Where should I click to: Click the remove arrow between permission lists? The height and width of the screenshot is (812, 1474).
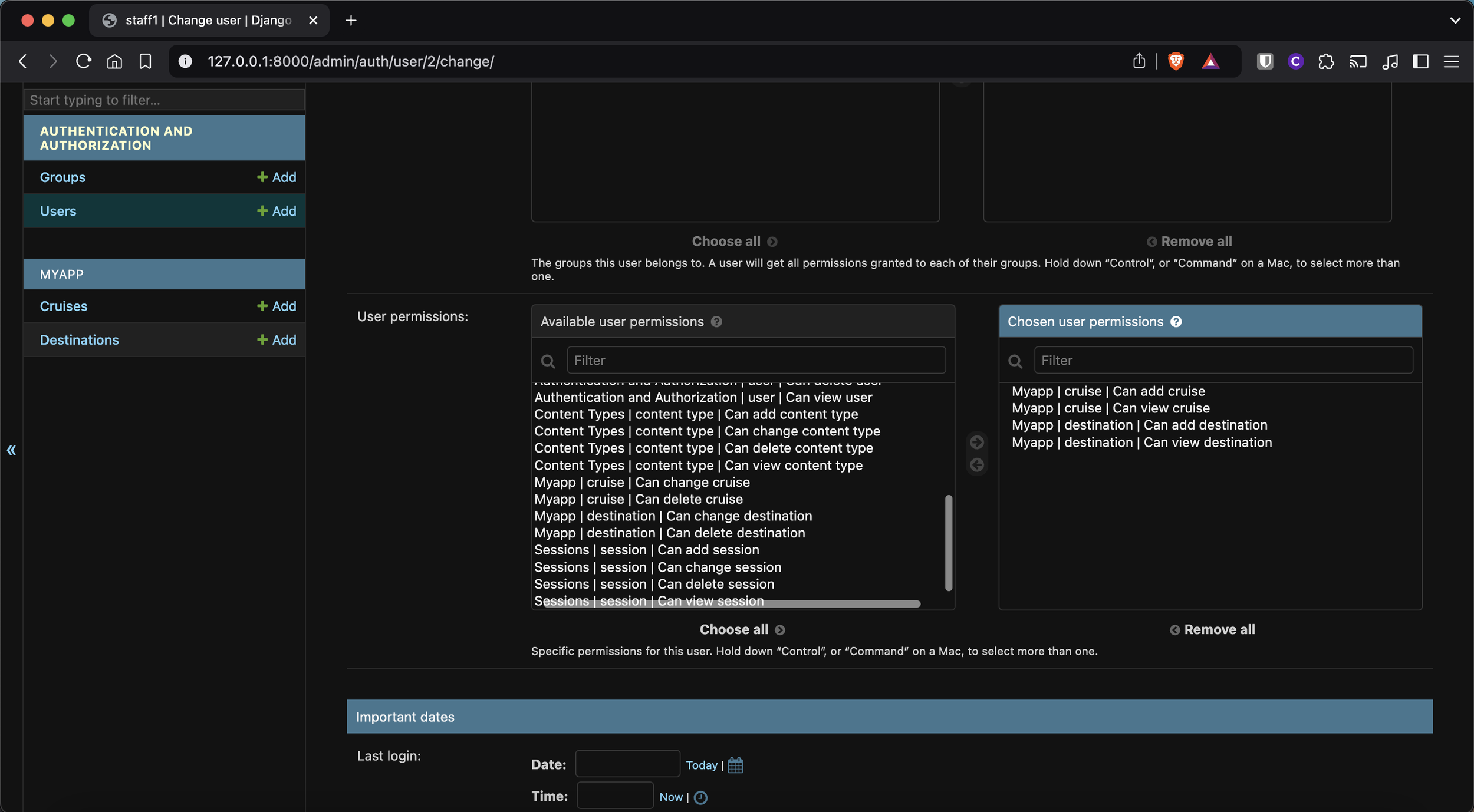point(977,465)
